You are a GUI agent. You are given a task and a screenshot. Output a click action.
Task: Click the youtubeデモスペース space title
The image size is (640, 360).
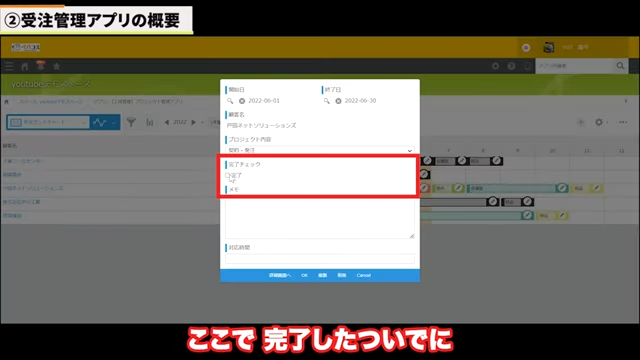(x=51, y=84)
